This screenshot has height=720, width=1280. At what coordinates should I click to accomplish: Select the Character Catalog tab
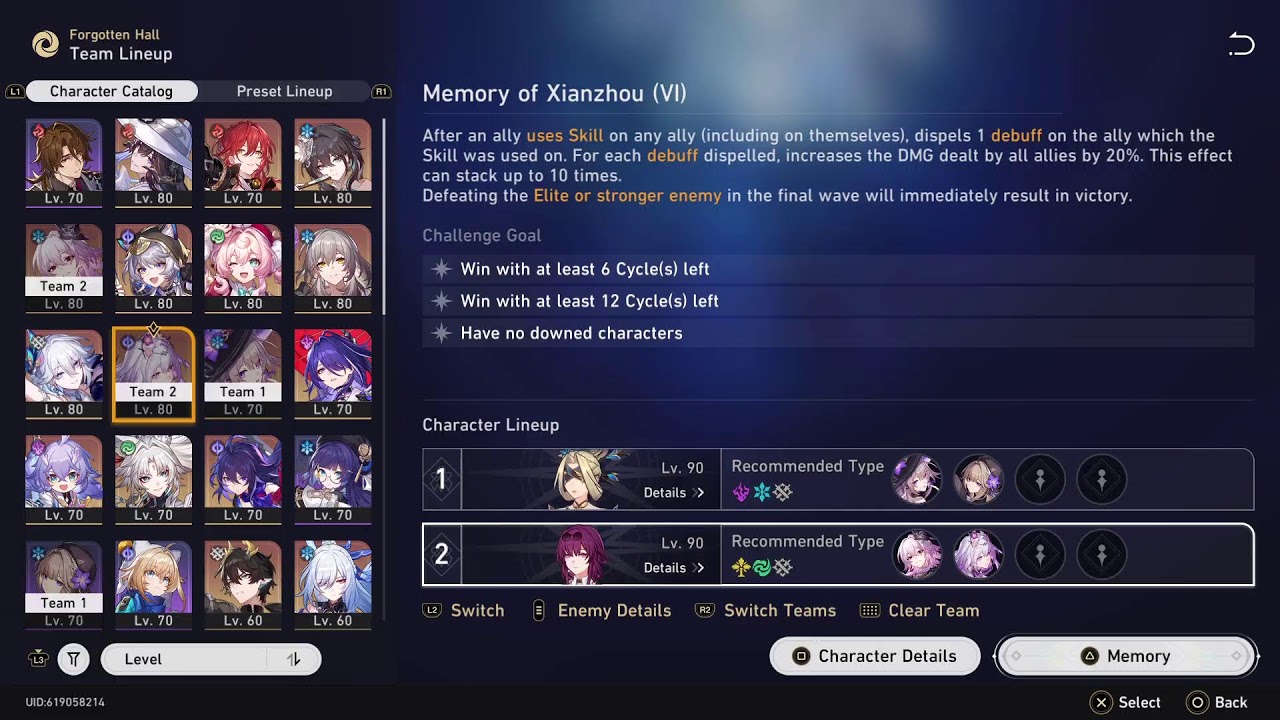[x=111, y=91]
